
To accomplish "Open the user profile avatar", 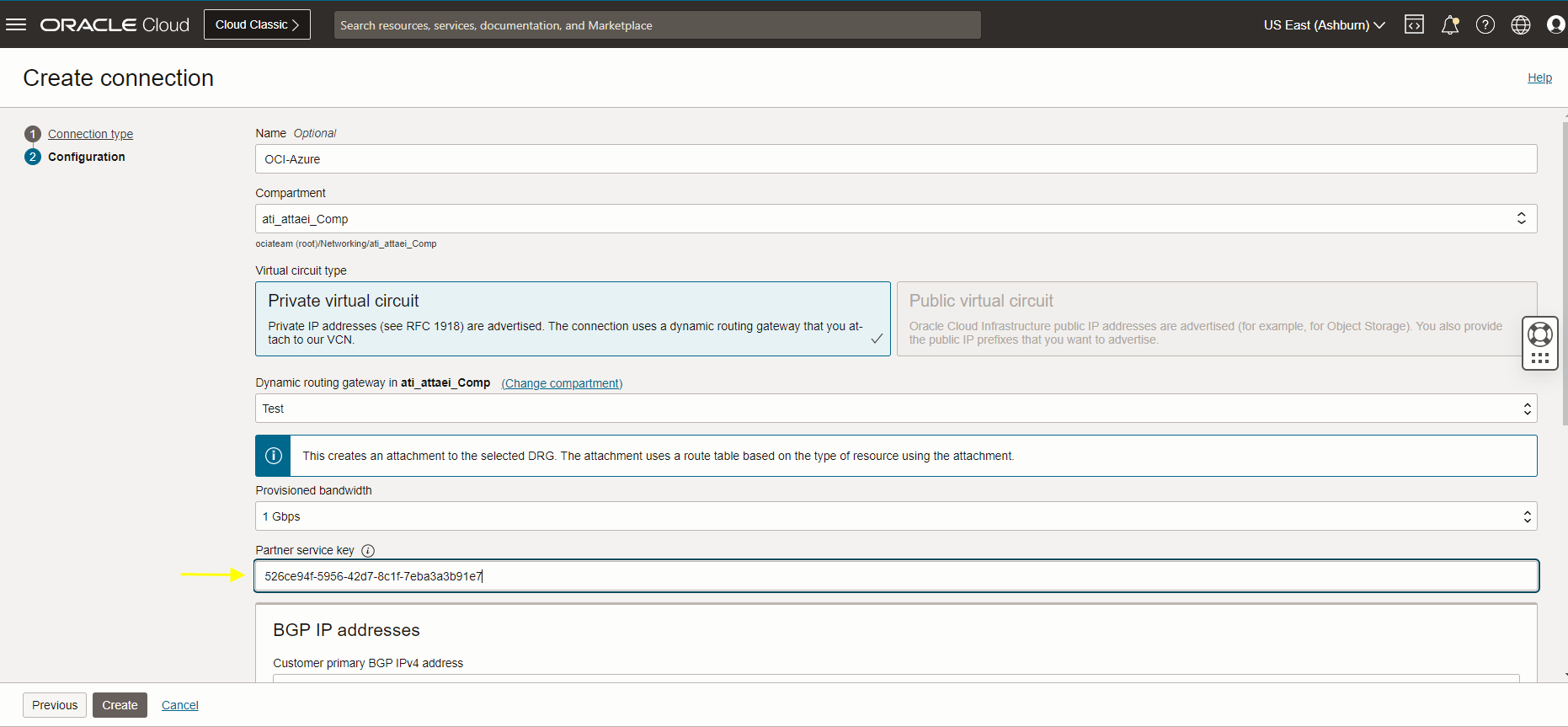I will pos(1556,24).
